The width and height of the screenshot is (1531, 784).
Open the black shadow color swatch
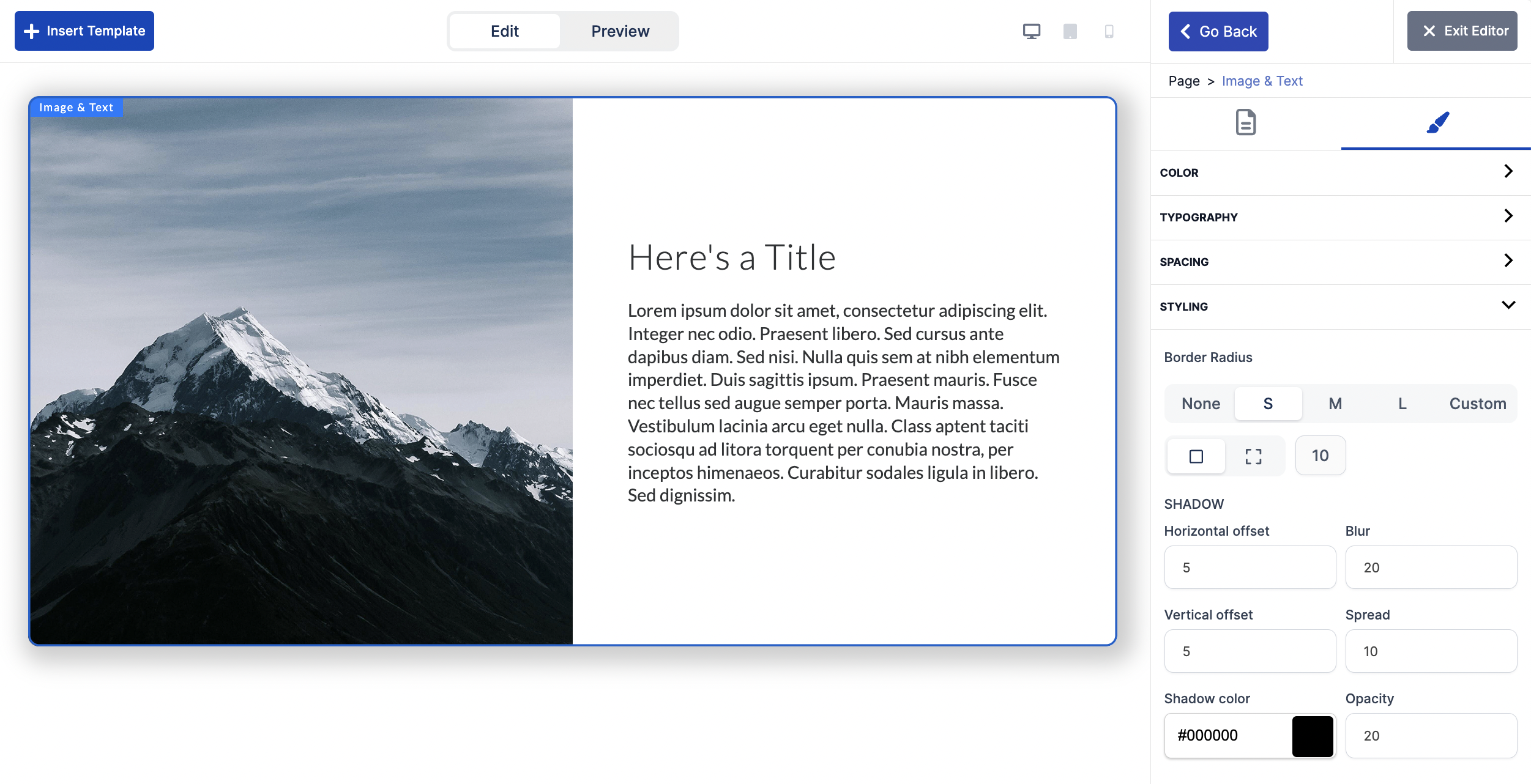click(1312, 736)
